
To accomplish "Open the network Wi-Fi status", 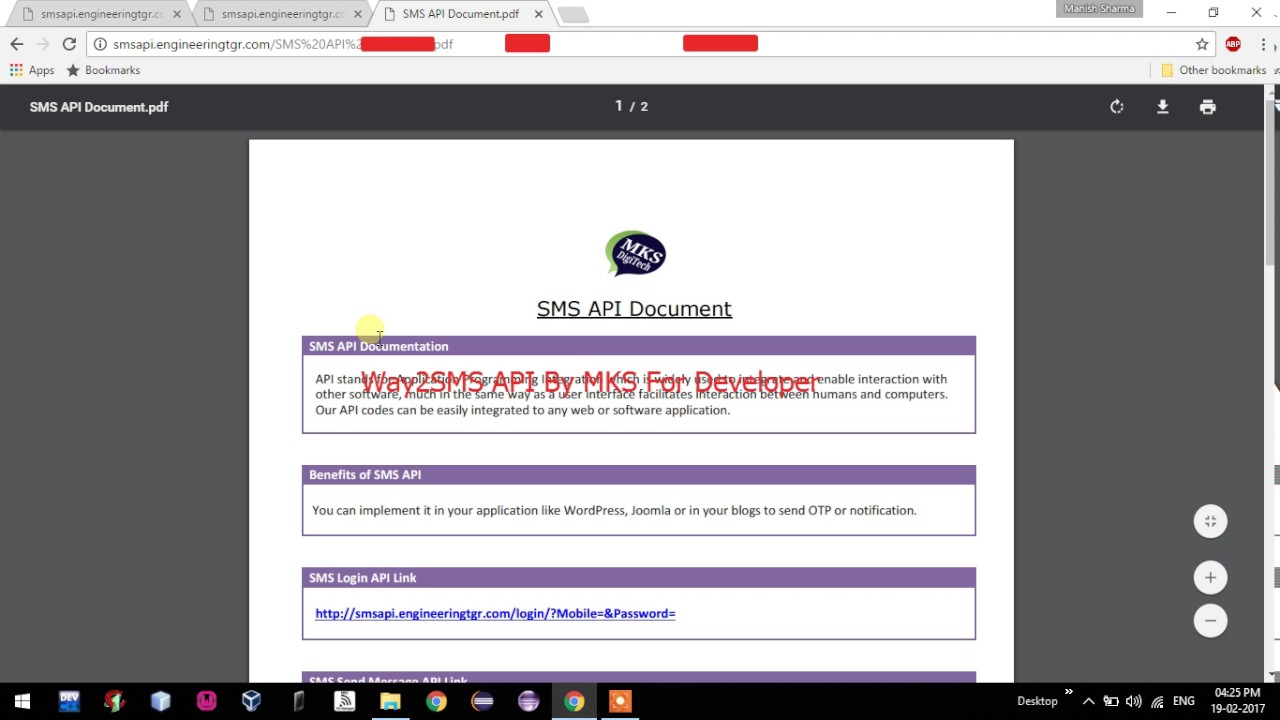I will pos(1157,701).
